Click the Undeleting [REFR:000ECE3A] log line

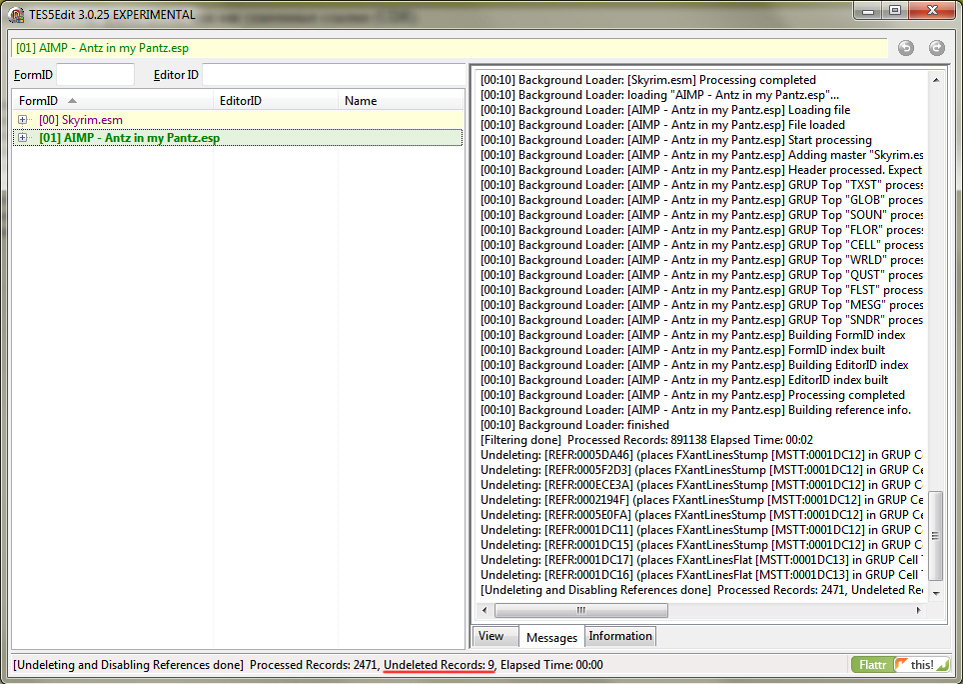[x=701, y=485]
